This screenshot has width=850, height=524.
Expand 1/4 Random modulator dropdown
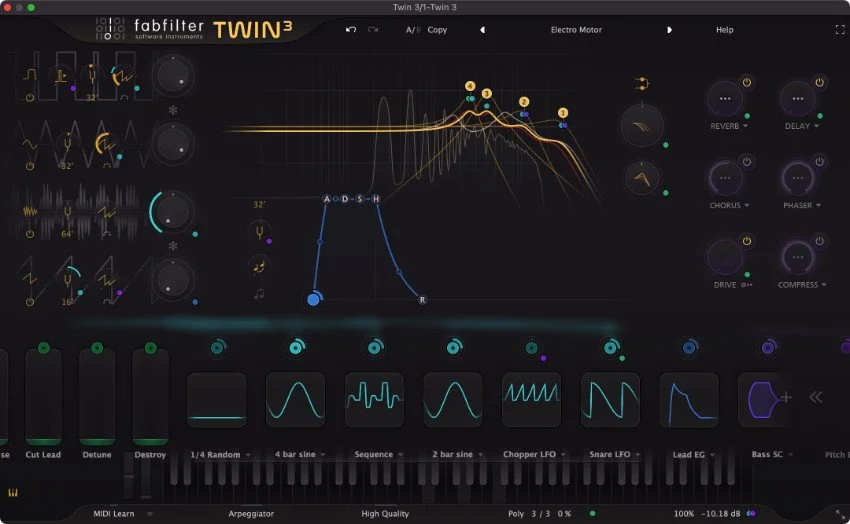click(x=248, y=455)
